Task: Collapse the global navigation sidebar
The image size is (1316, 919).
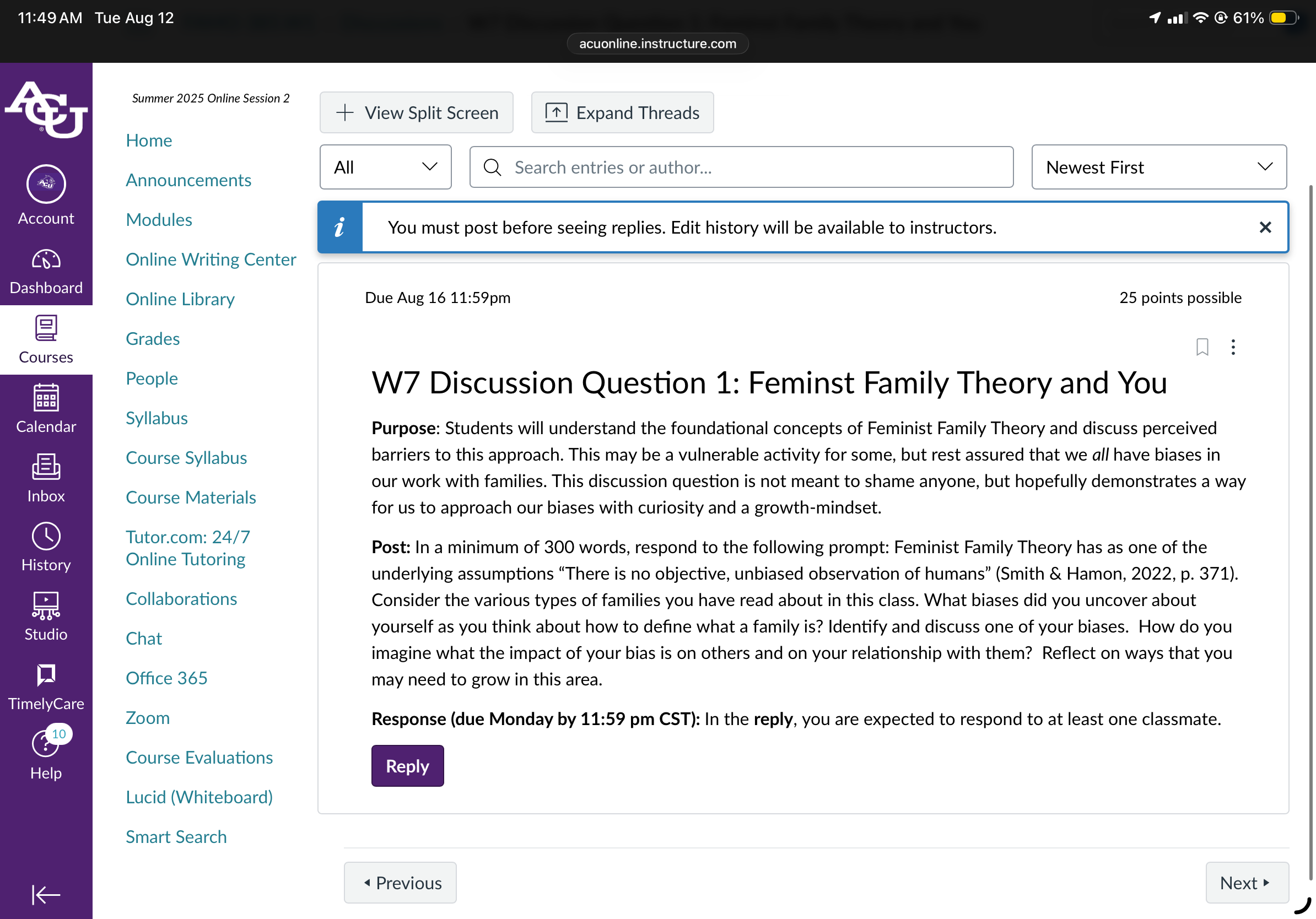Action: [46, 894]
